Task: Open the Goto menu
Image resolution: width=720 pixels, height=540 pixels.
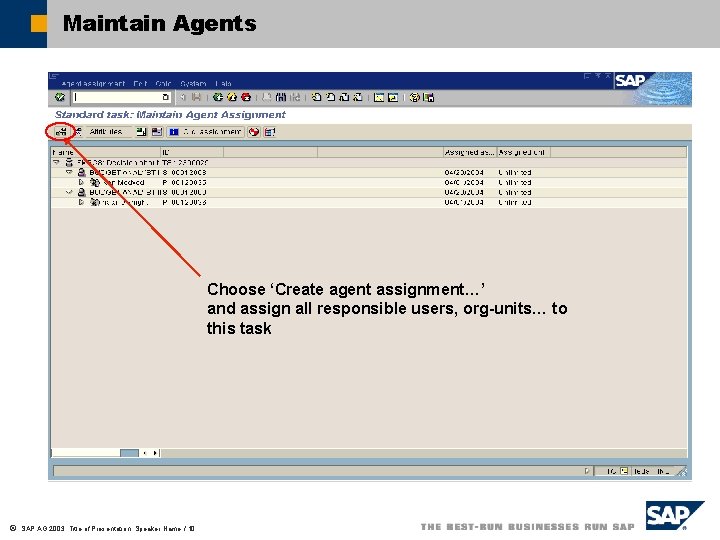Action: (x=163, y=84)
